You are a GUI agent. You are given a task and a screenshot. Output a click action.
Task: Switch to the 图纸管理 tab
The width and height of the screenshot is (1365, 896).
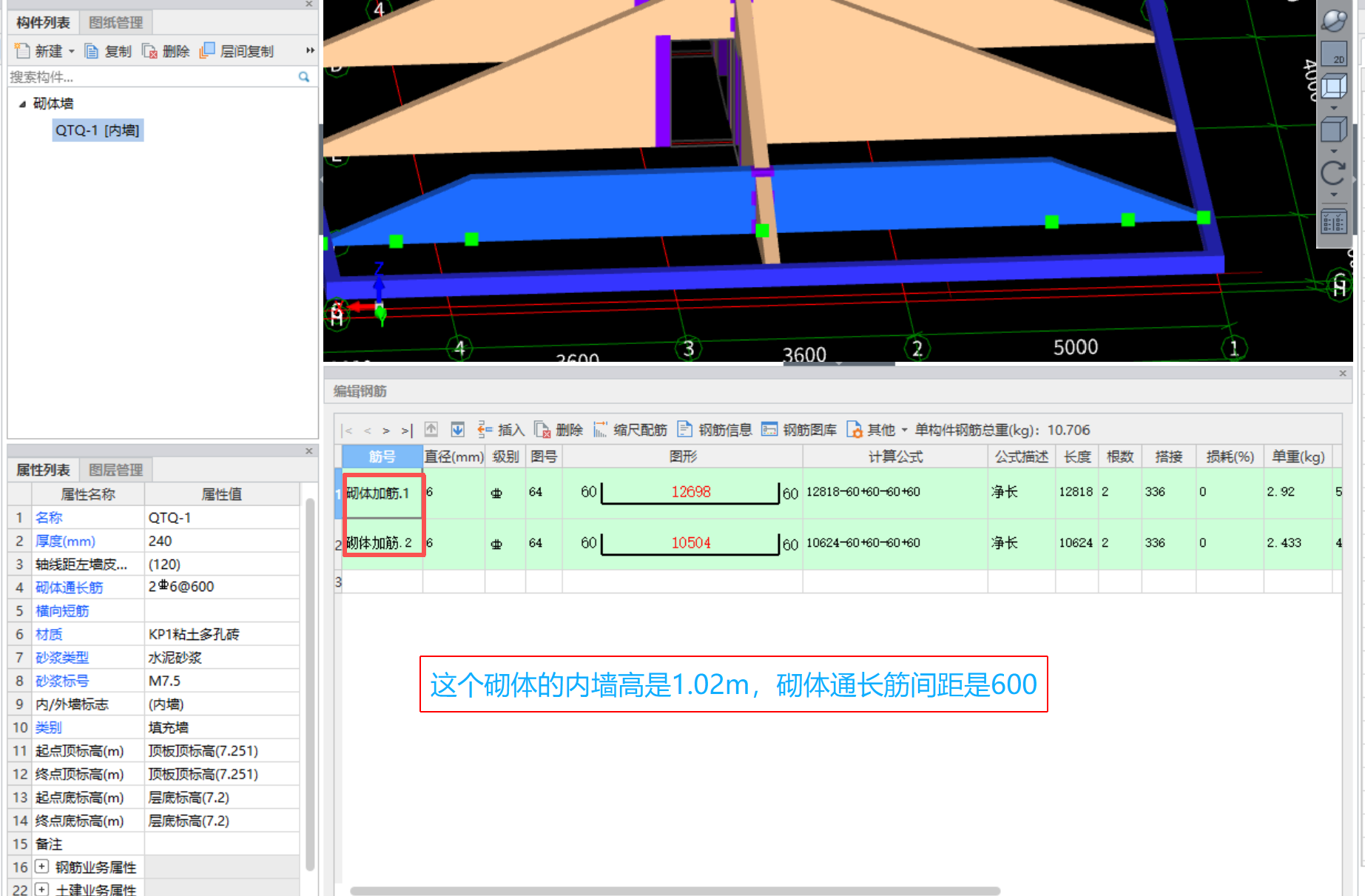(115, 21)
